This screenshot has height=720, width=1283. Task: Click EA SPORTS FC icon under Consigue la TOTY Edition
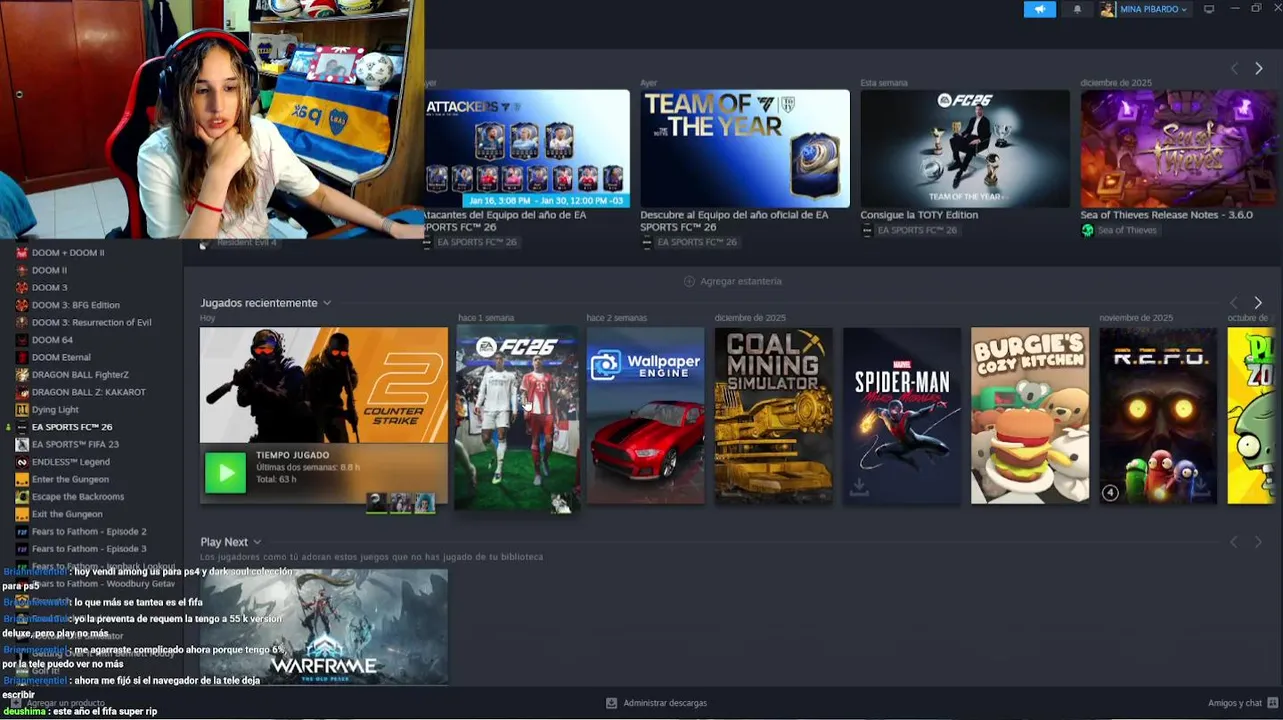pyautogui.click(x=867, y=230)
